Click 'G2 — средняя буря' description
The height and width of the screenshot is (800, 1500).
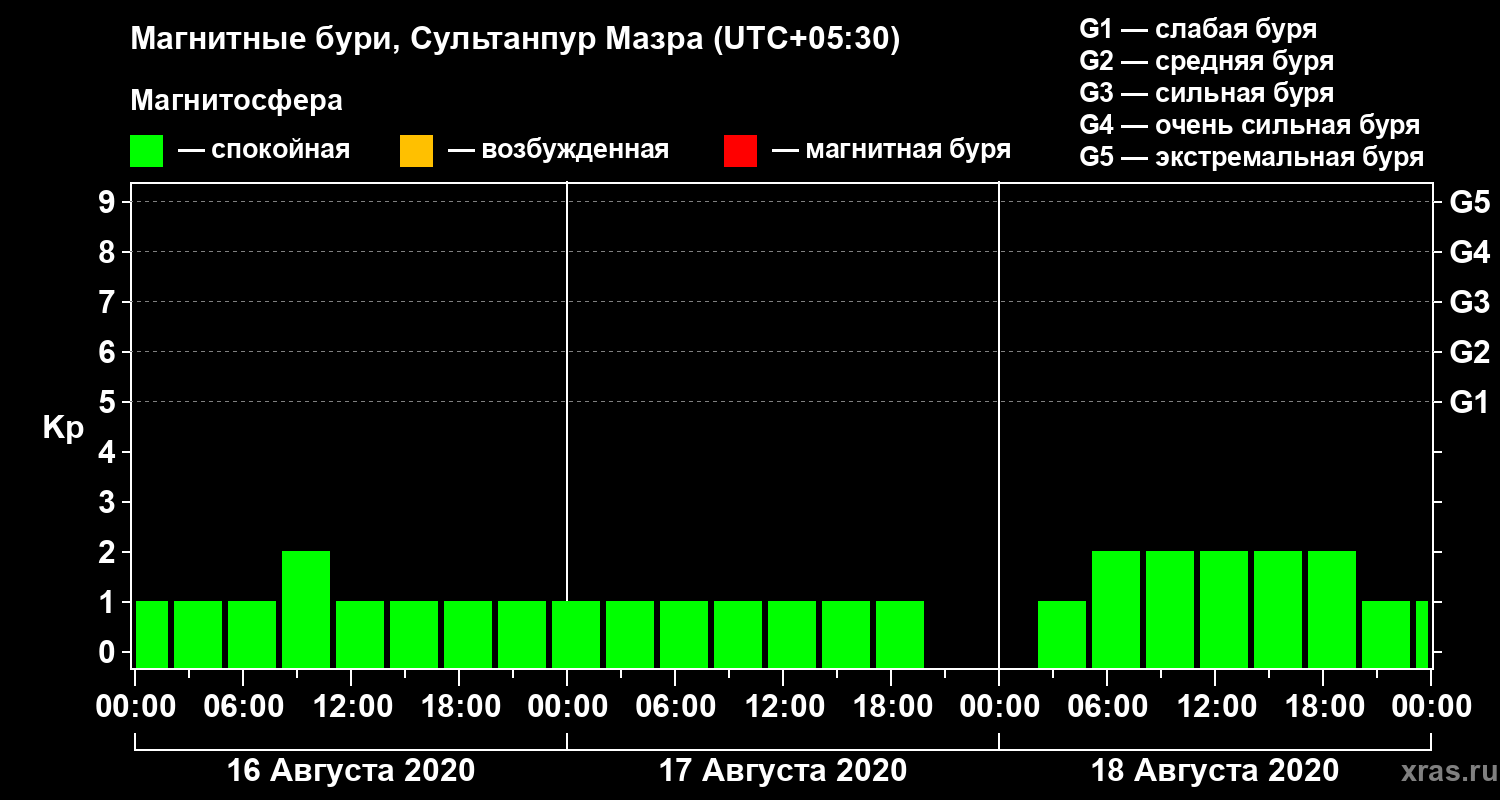(1207, 61)
